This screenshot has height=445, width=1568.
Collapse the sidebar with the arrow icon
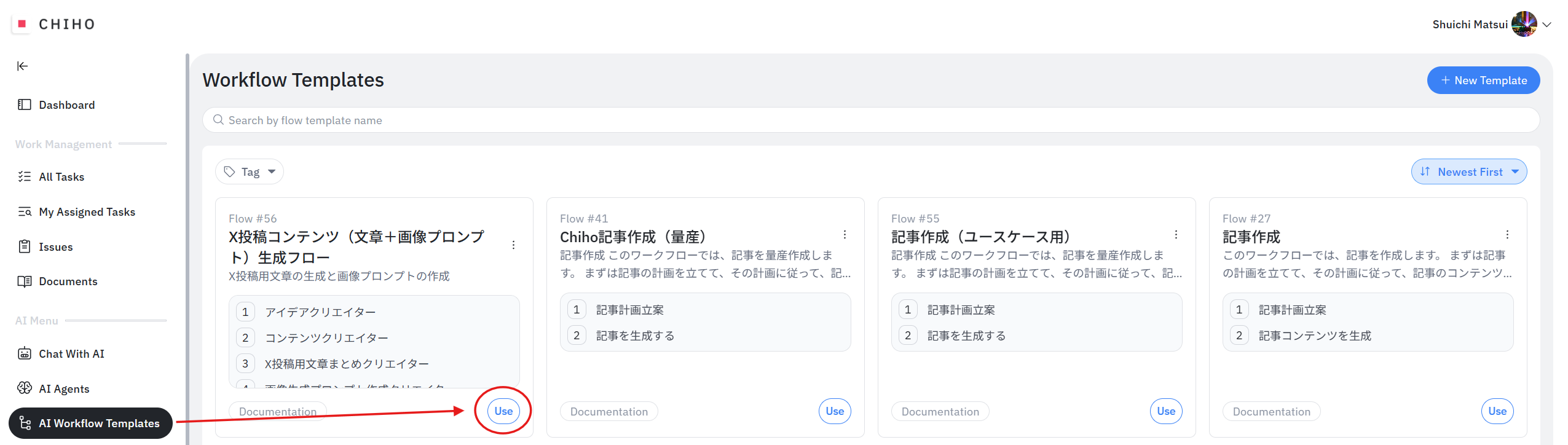pyautogui.click(x=23, y=66)
